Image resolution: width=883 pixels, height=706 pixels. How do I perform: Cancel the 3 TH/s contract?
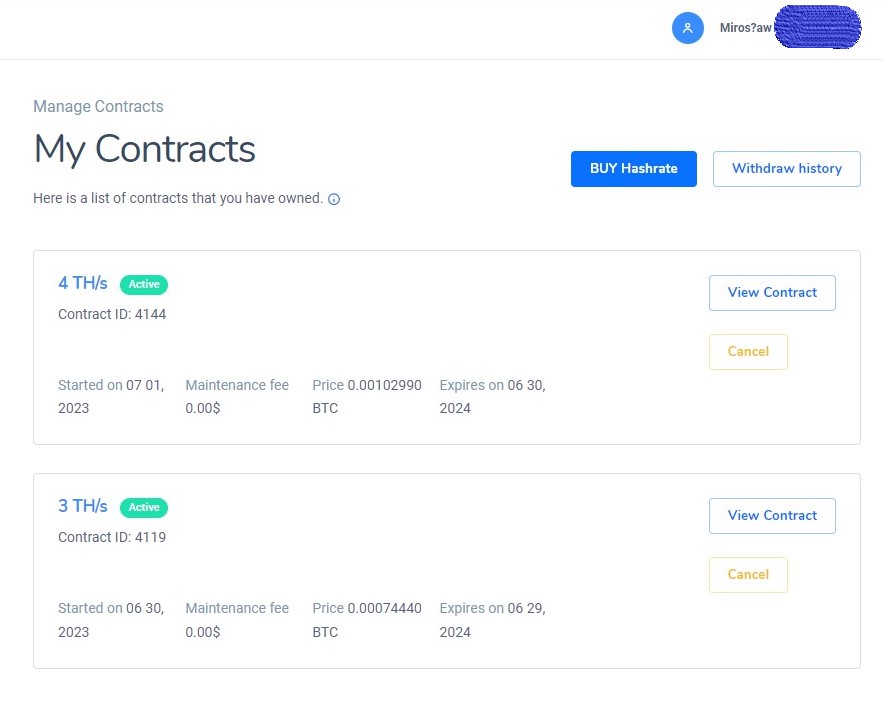tap(748, 575)
